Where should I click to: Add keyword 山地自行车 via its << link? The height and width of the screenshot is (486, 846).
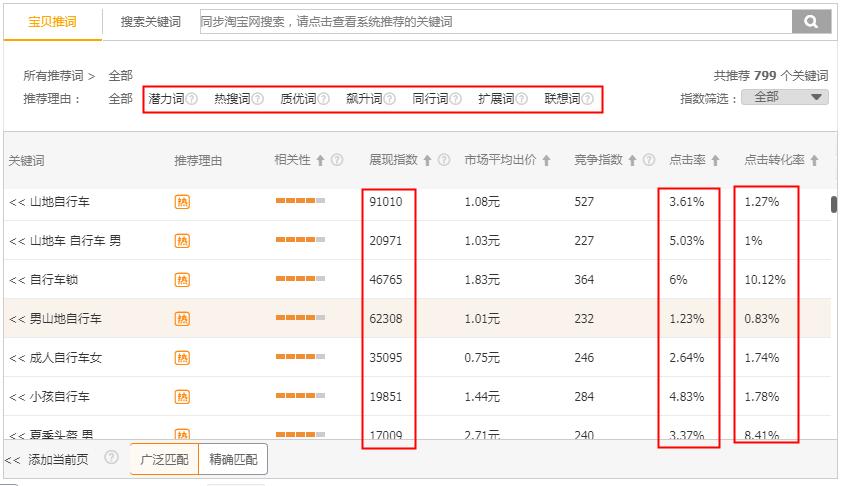(x=17, y=202)
